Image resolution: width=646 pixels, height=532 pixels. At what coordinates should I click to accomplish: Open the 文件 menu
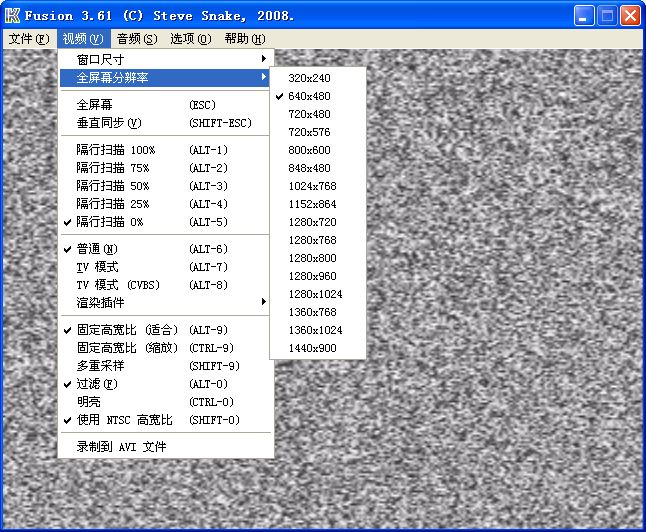click(x=28, y=39)
